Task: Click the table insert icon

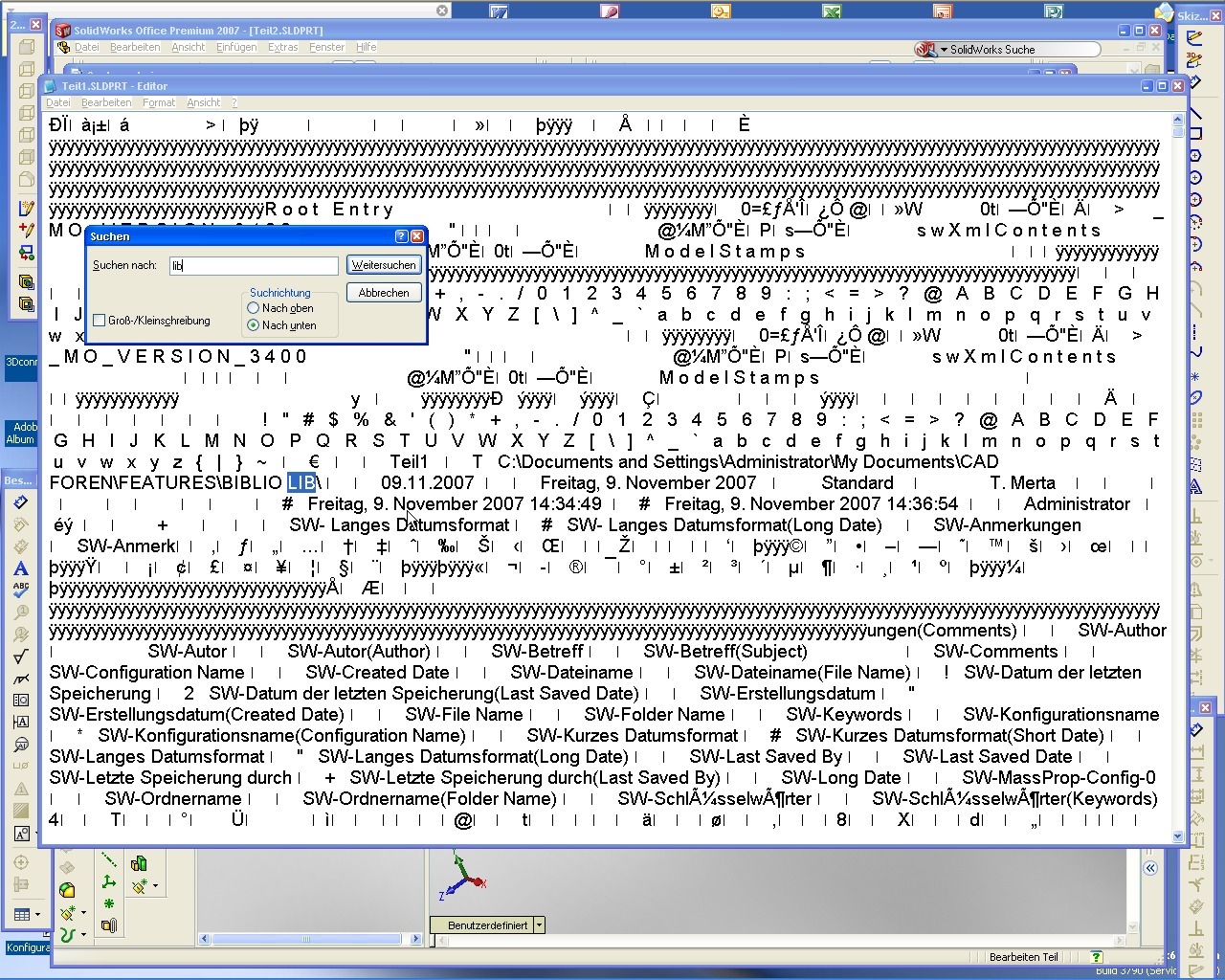Action: click(x=22, y=915)
